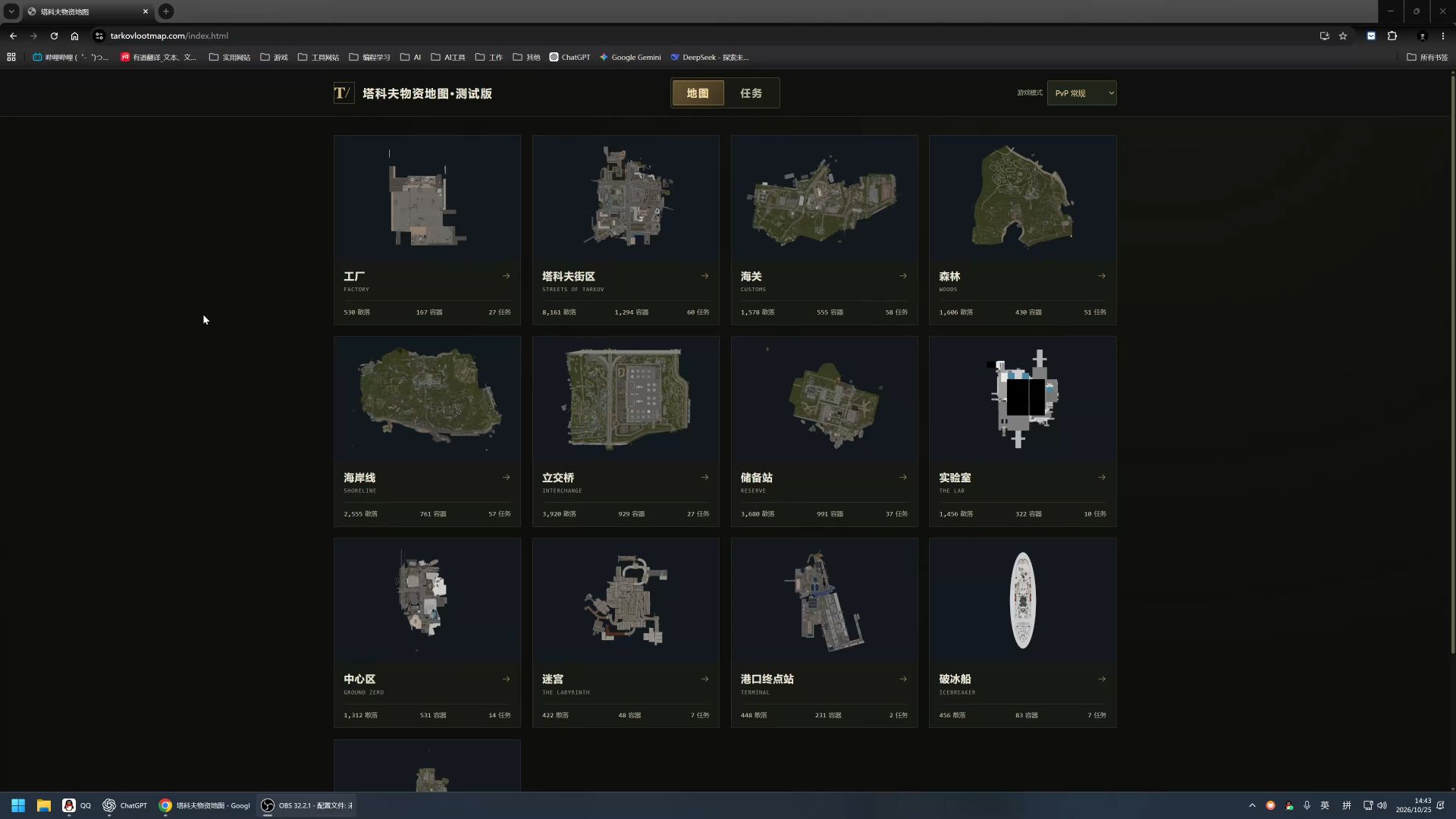Click the T logo icon beside site title
Image resolution: width=1456 pixels, height=819 pixels.
(x=344, y=93)
